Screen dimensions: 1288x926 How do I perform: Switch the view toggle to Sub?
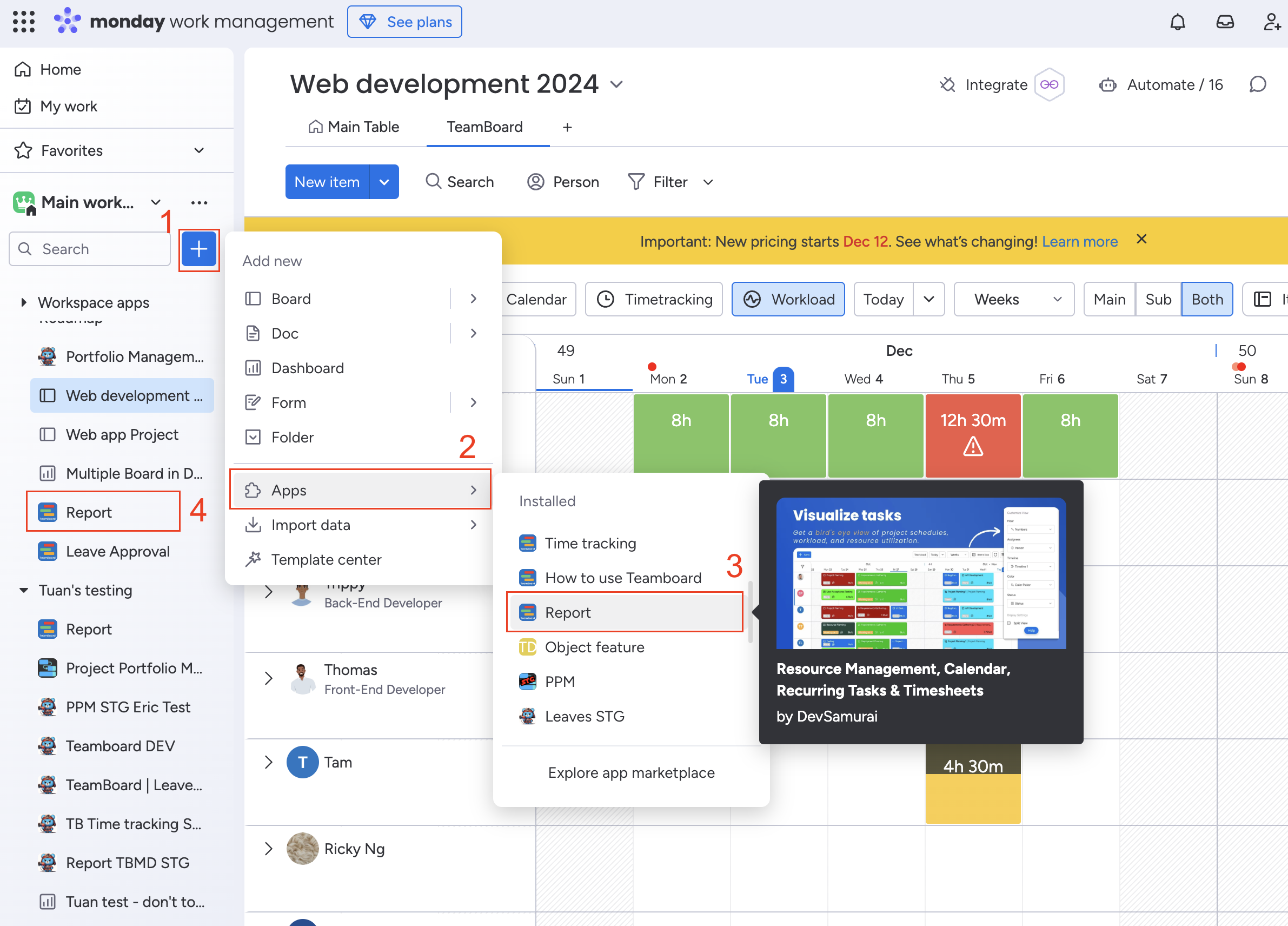1158,299
